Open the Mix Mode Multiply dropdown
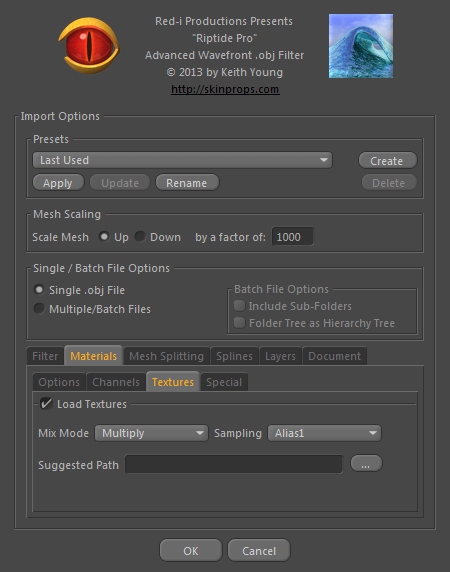The width and height of the screenshot is (450, 572). (151, 433)
